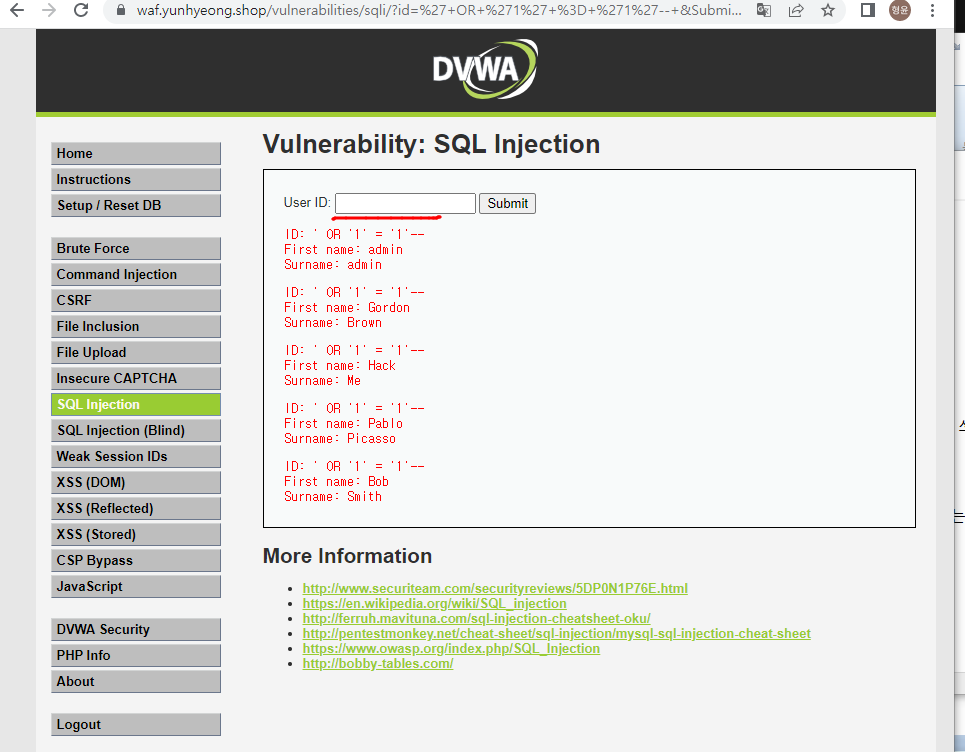The width and height of the screenshot is (965, 752).
Task: Click the share page icon
Action: coord(796,10)
